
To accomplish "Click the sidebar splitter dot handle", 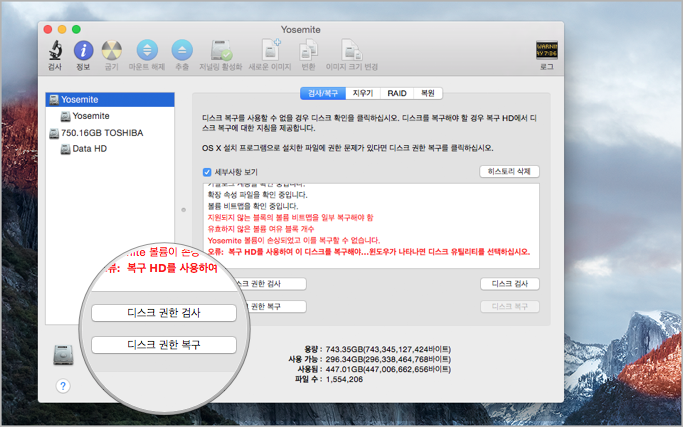I will point(183,210).
